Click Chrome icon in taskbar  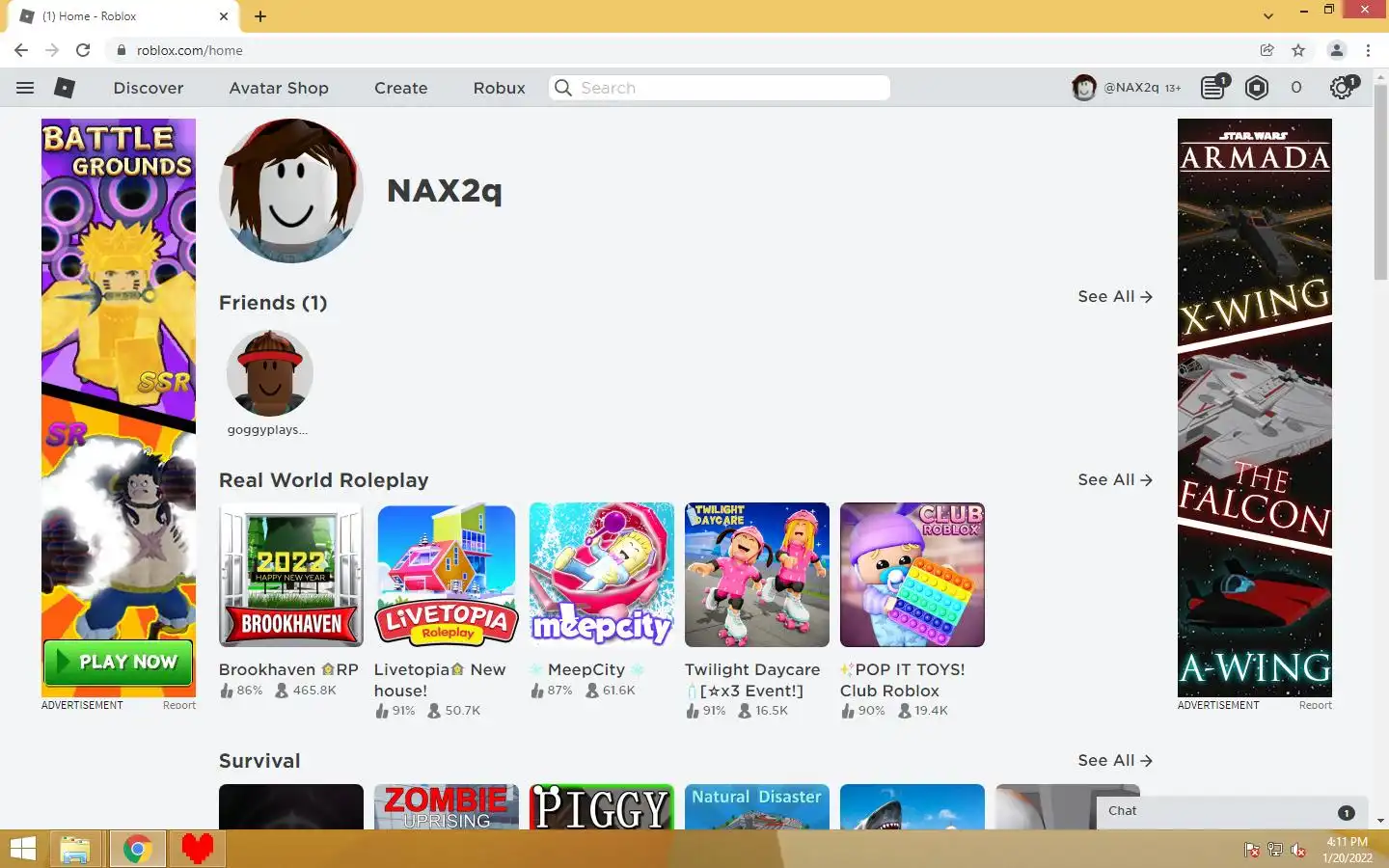pyautogui.click(x=137, y=850)
